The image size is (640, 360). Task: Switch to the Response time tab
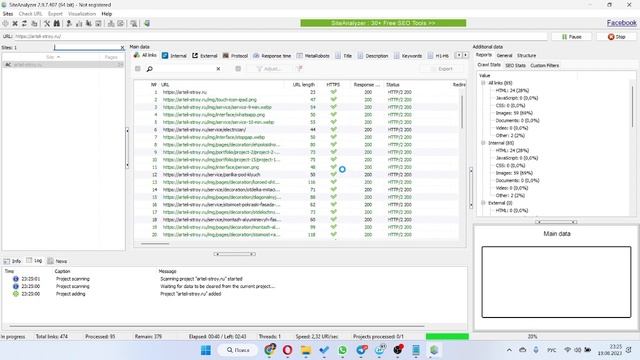coord(272,56)
